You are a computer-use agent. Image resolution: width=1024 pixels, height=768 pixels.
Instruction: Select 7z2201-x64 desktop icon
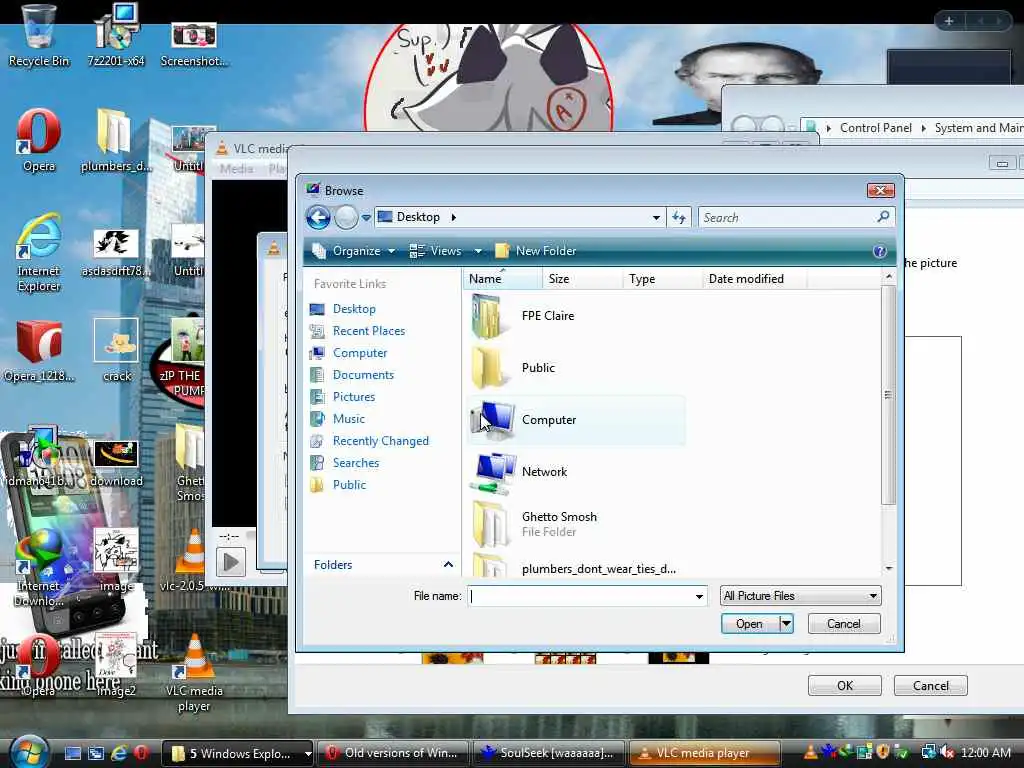click(116, 36)
